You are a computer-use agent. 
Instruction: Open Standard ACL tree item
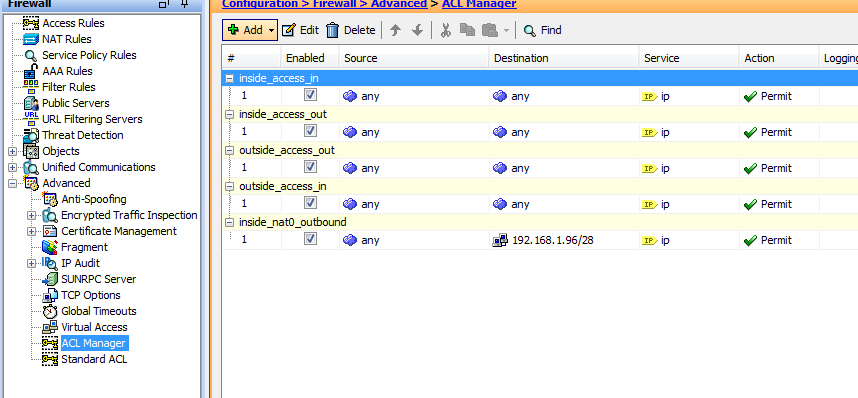pyautogui.click(x=94, y=359)
